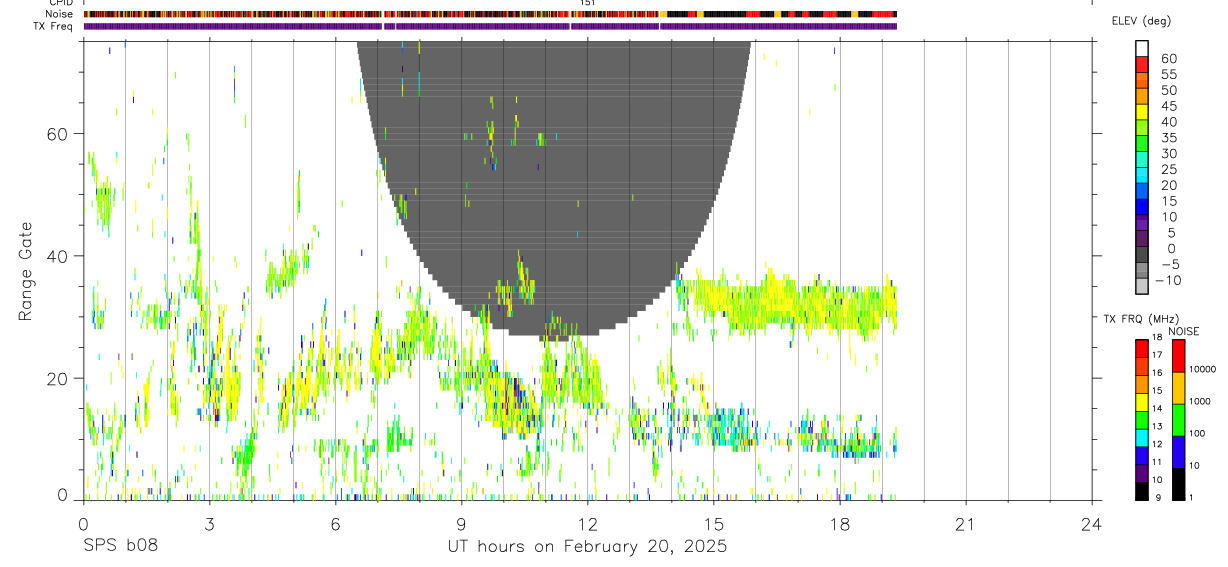Select the TX Freq row label at top left

52,26
